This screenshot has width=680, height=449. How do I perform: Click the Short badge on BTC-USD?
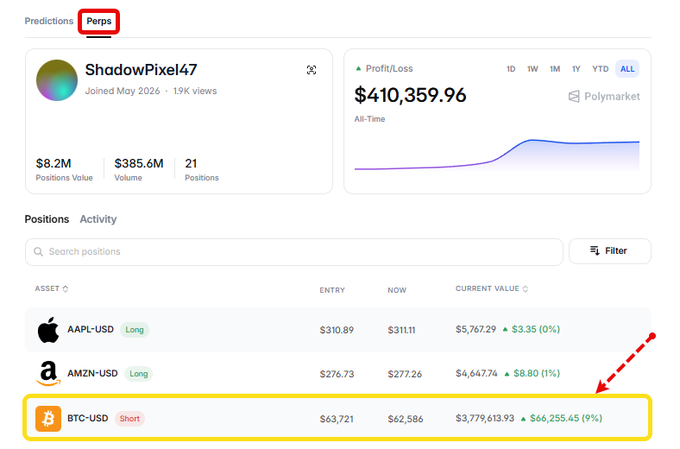click(x=130, y=419)
